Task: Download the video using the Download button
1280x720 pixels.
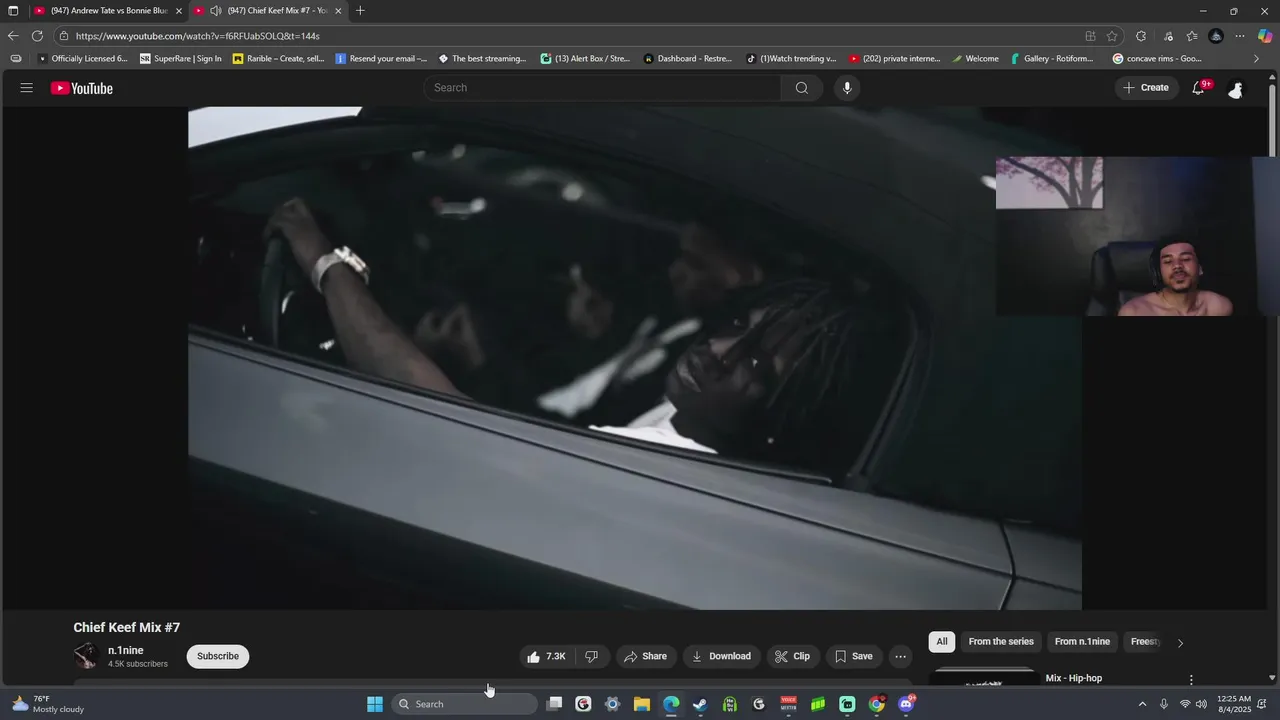Action: tap(721, 656)
